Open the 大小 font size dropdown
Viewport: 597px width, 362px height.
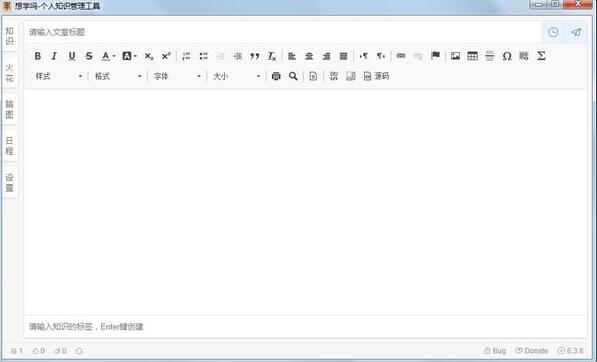236,76
